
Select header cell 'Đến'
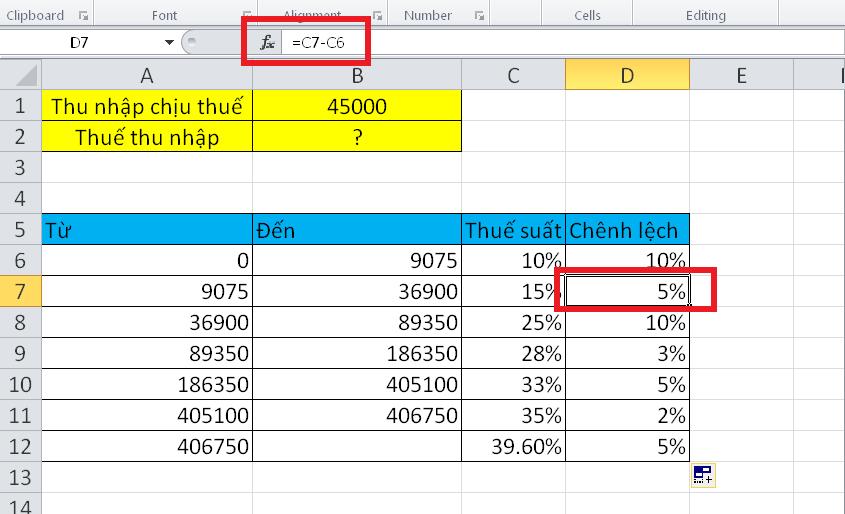357,230
